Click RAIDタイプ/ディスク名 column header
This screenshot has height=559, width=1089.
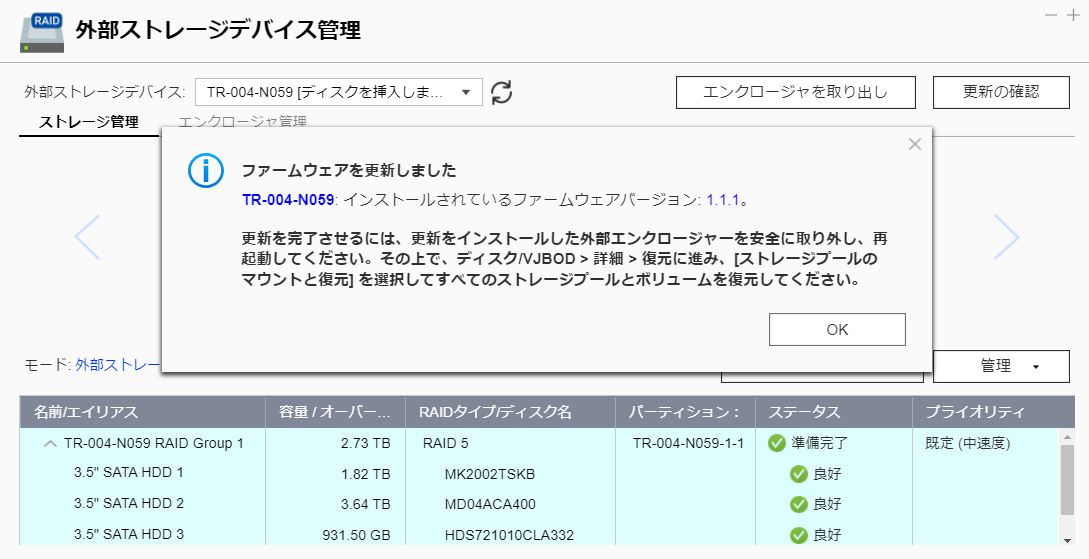(510, 412)
